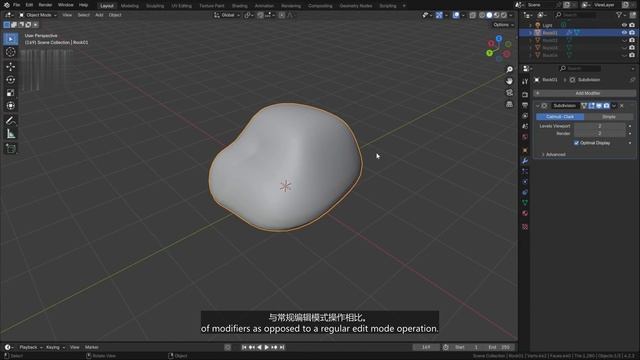This screenshot has height=360, width=640.
Task: Switch to material preview shading
Action: (x=496, y=15)
